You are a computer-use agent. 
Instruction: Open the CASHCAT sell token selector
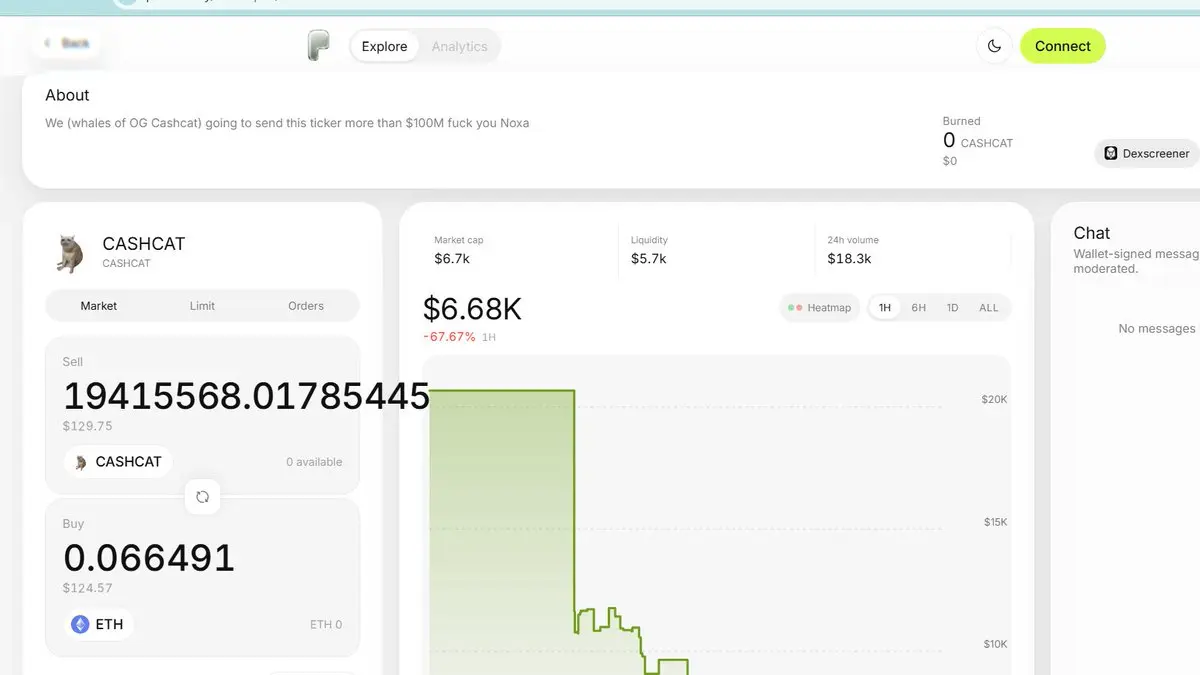point(118,462)
